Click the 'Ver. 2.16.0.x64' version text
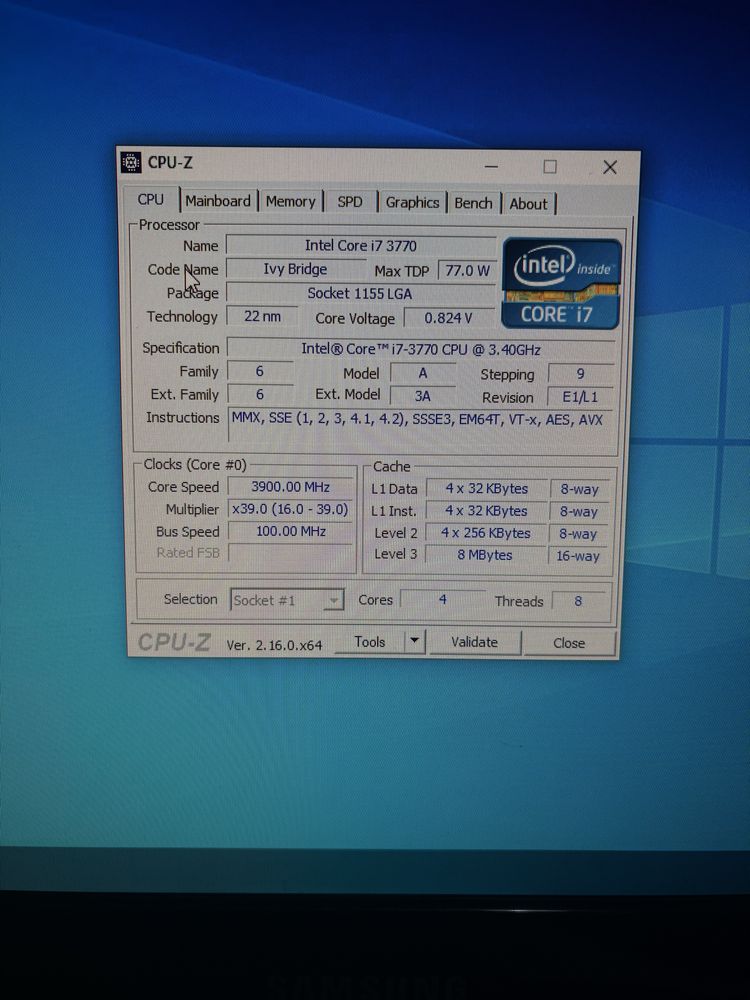 (274, 645)
